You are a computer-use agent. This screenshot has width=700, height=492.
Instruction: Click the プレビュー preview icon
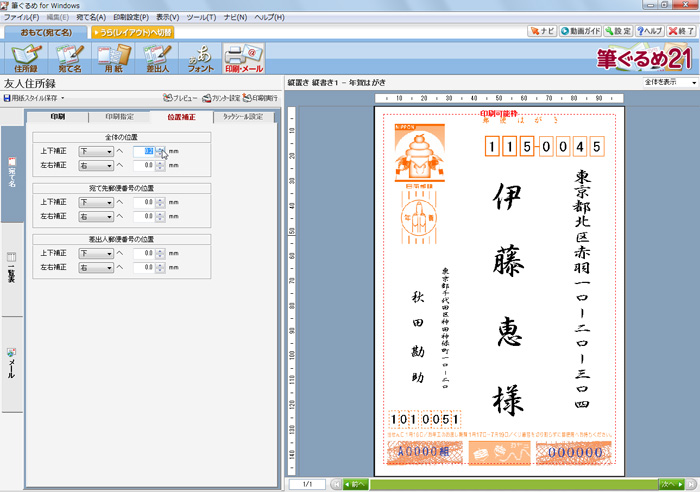tap(180, 99)
